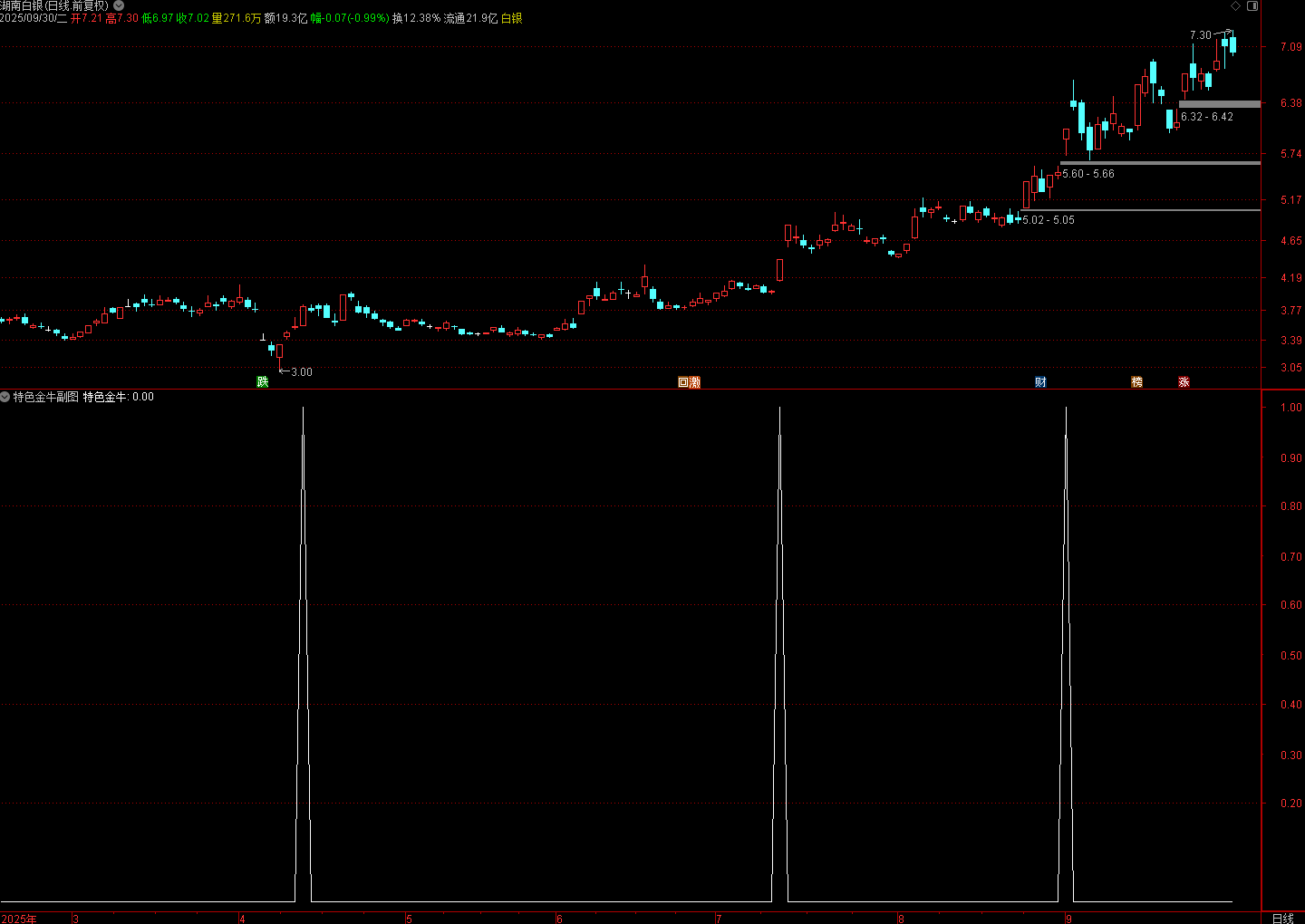Click month 8 on the time axis
1305x924 pixels.
(900, 919)
